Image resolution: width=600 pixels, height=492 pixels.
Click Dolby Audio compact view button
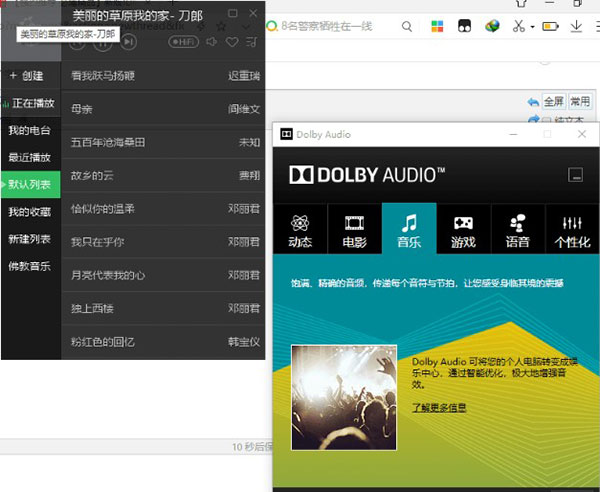[x=575, y=175]
